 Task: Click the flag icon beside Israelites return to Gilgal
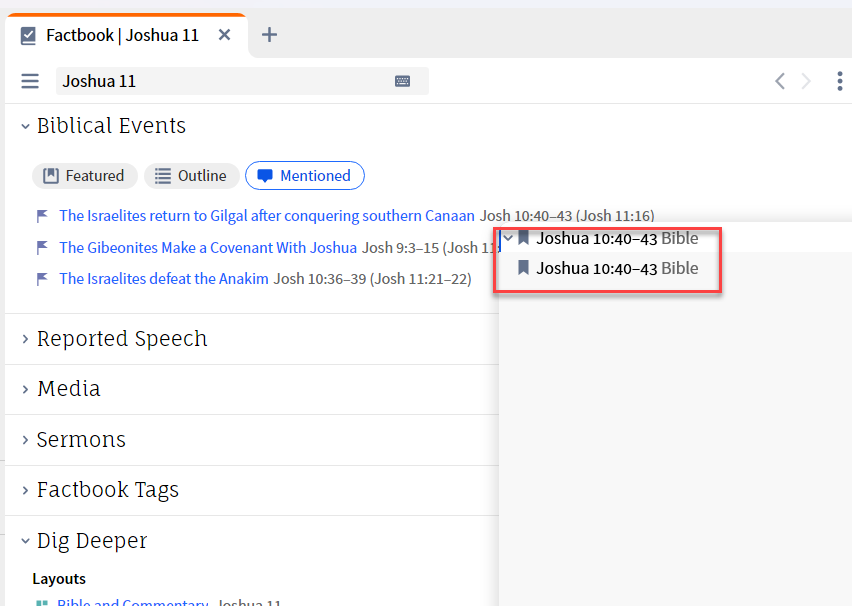coord(41,215)
